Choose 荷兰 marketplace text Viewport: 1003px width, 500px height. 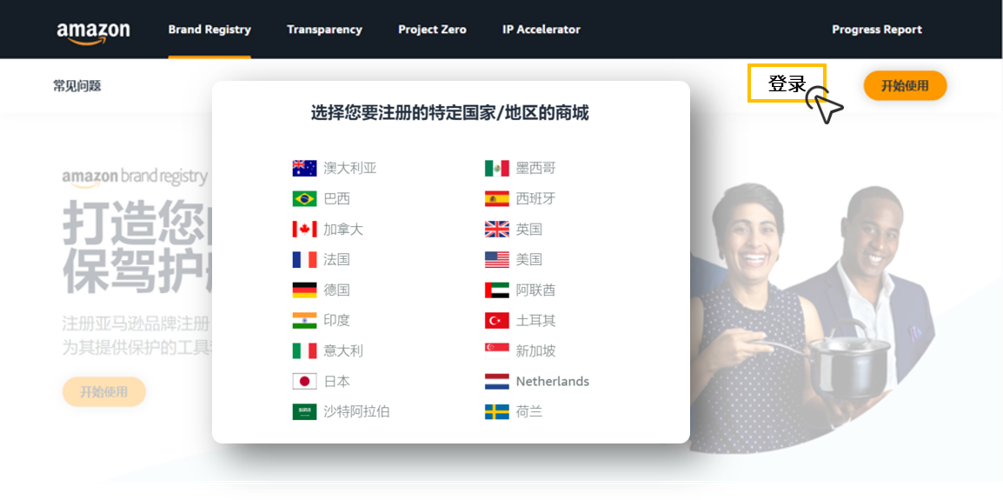(529, 411)
